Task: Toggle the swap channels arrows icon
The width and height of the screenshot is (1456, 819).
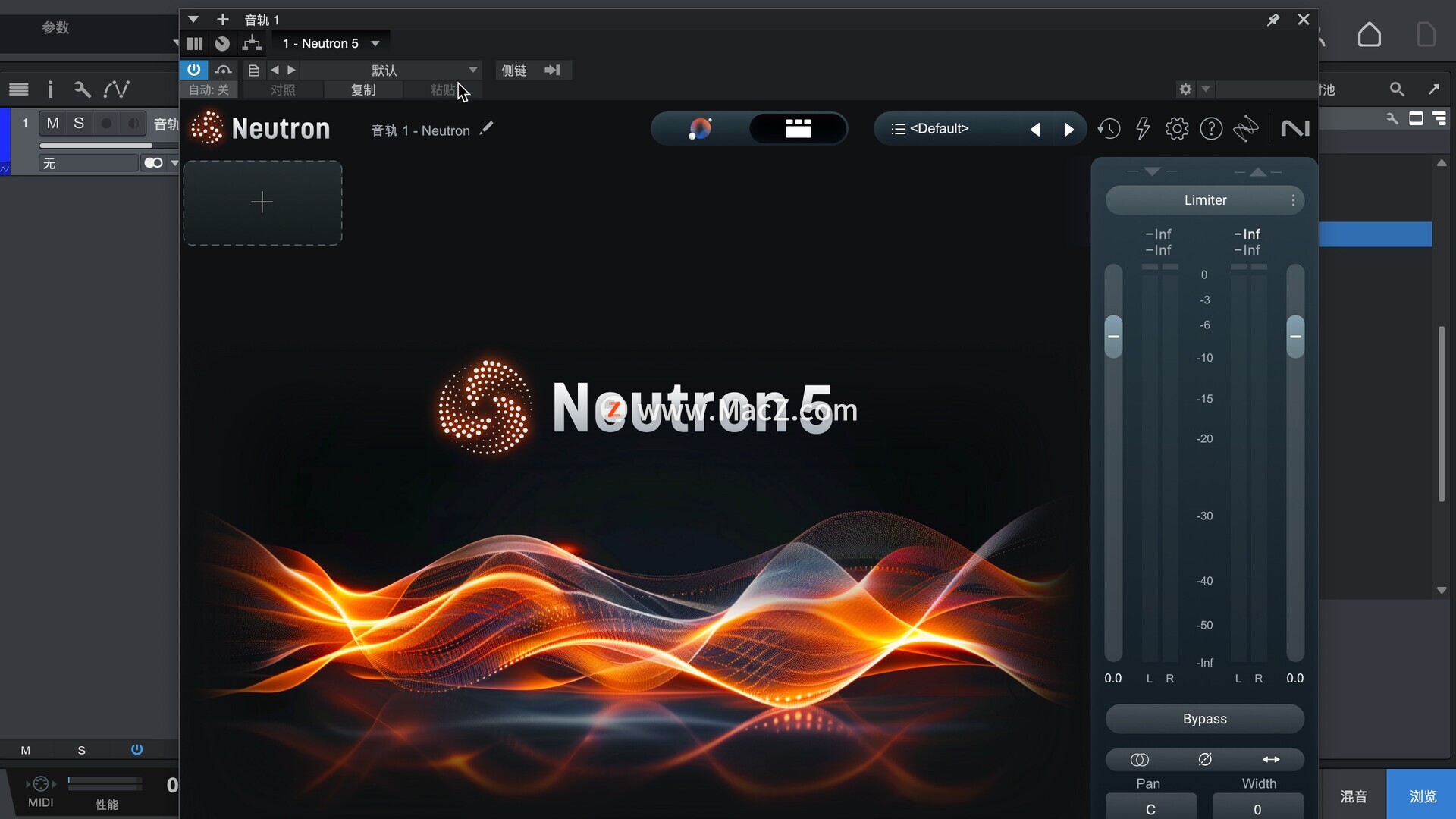Action: [x=1271, y=760]
